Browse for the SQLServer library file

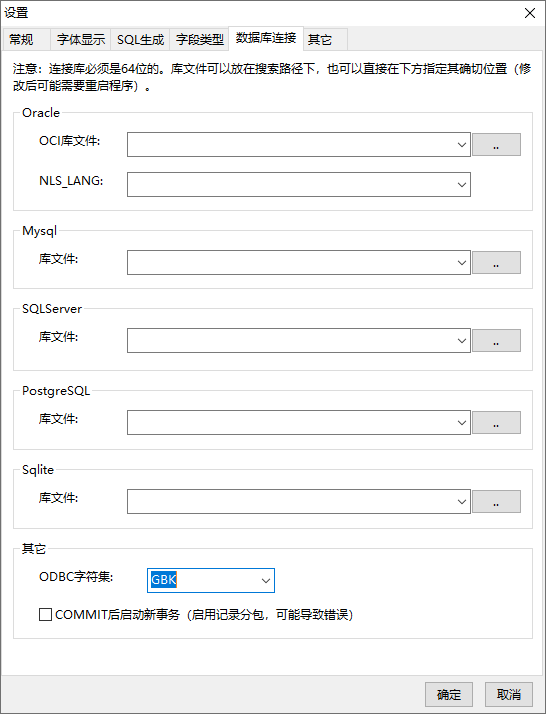pyautogui.click(x=496, y=340)
